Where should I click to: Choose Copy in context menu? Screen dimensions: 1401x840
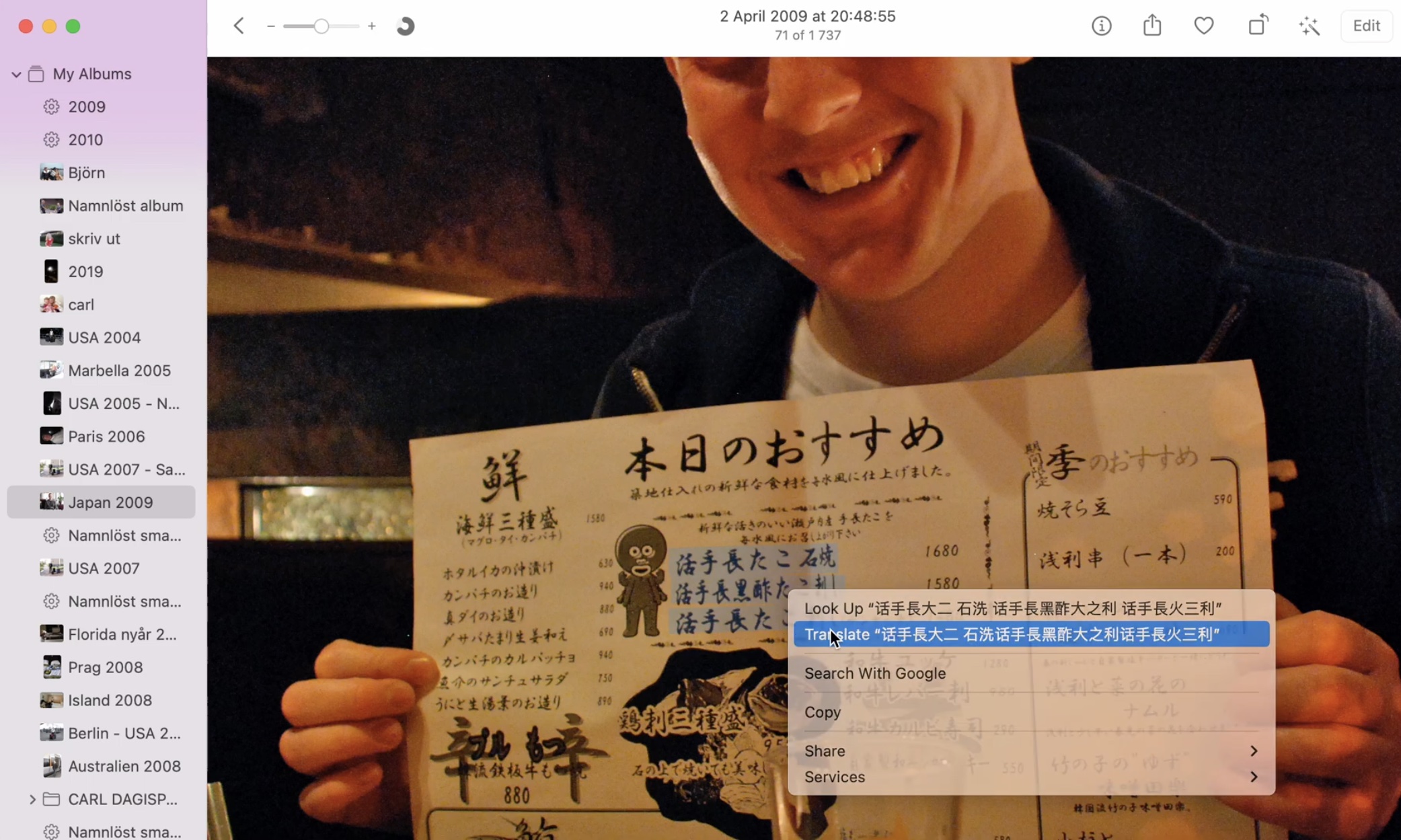click(1031, 712)
